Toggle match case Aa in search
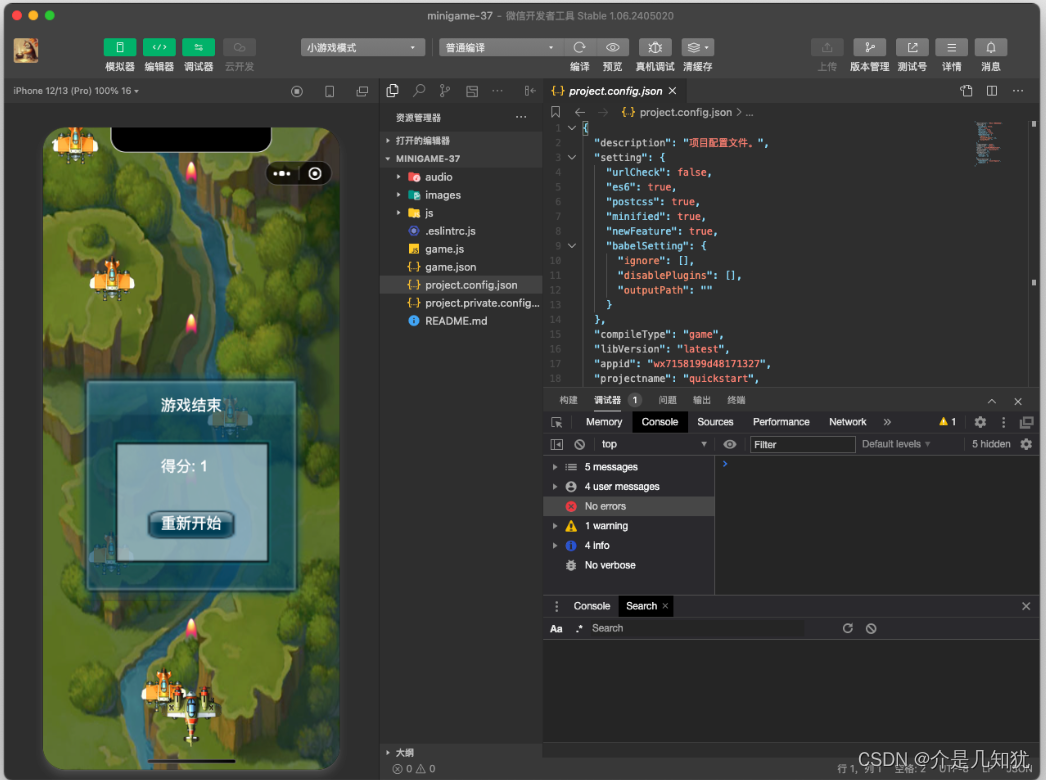Image resolution: width=1046 pixels, height=780 pixels. point(556,629)
